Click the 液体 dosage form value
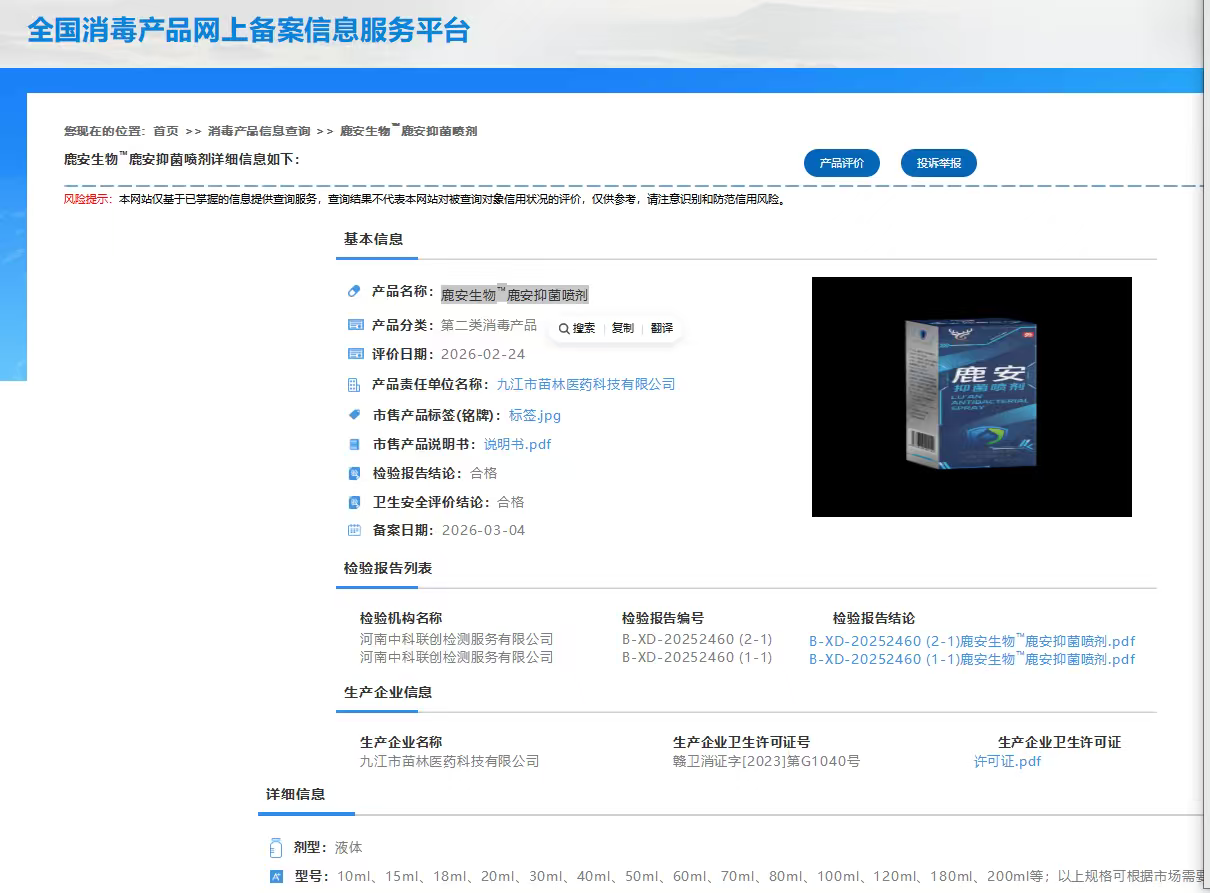1210x893 pixels. point(348,847)
